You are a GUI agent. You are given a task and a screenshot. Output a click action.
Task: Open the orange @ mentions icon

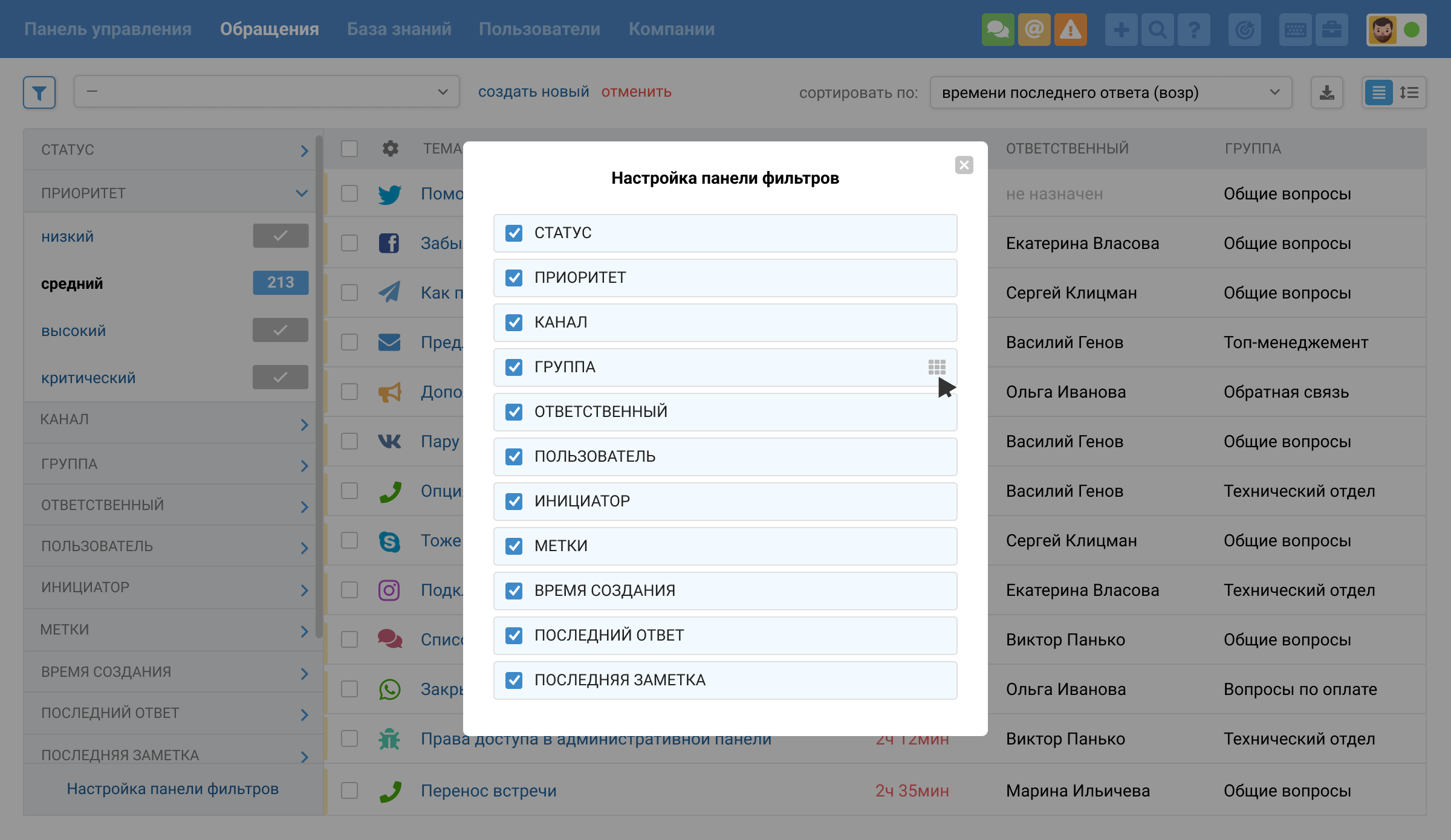tap(1034, 30)
